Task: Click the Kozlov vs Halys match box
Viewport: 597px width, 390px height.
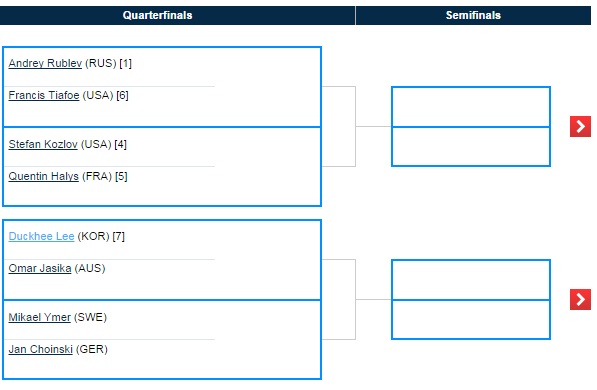Action: (x=162, y=167)
